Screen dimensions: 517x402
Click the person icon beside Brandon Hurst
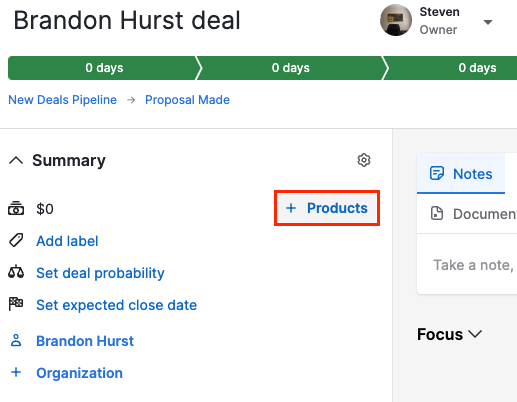point(16,341)
